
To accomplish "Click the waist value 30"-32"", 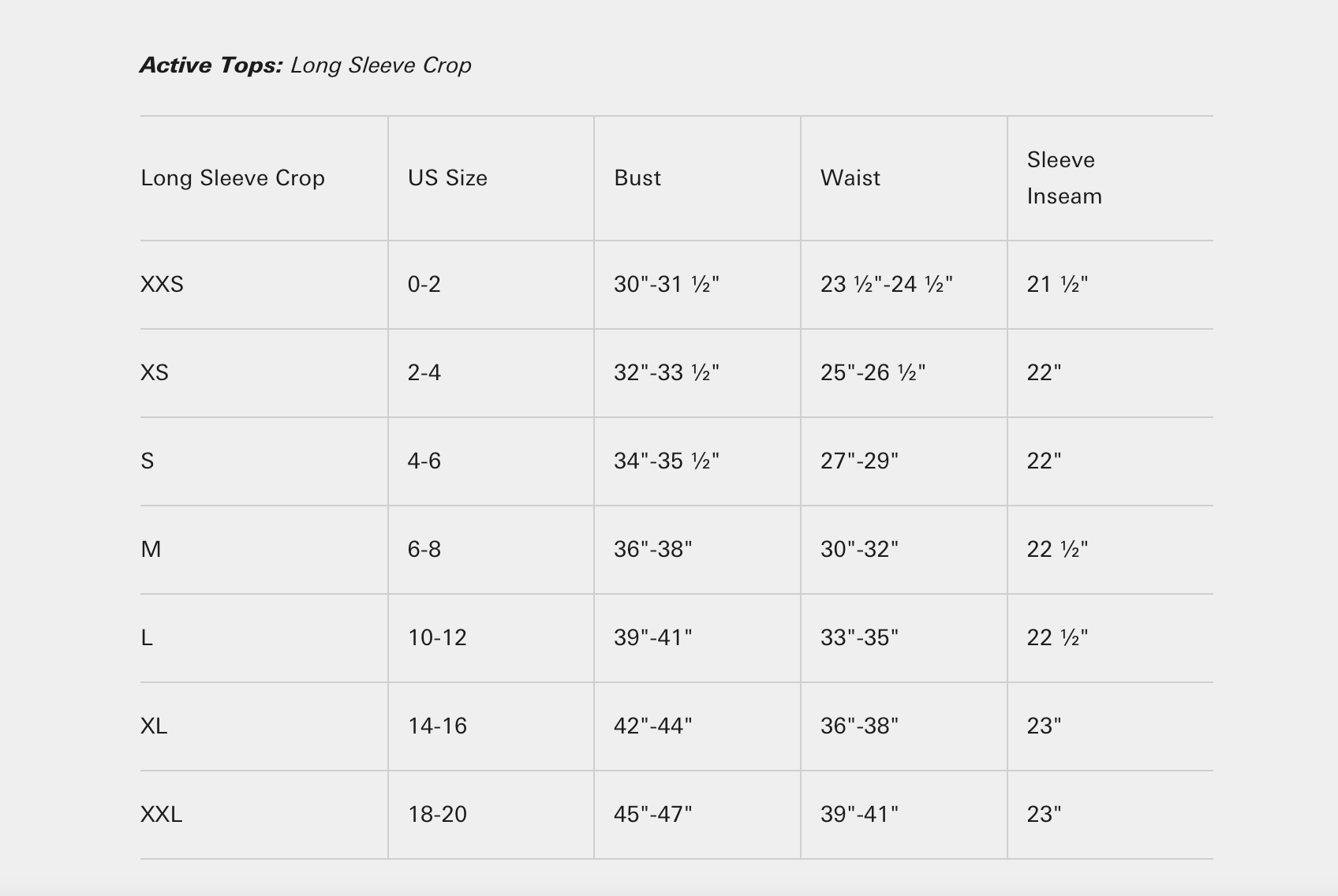I will tap(859, 549).
